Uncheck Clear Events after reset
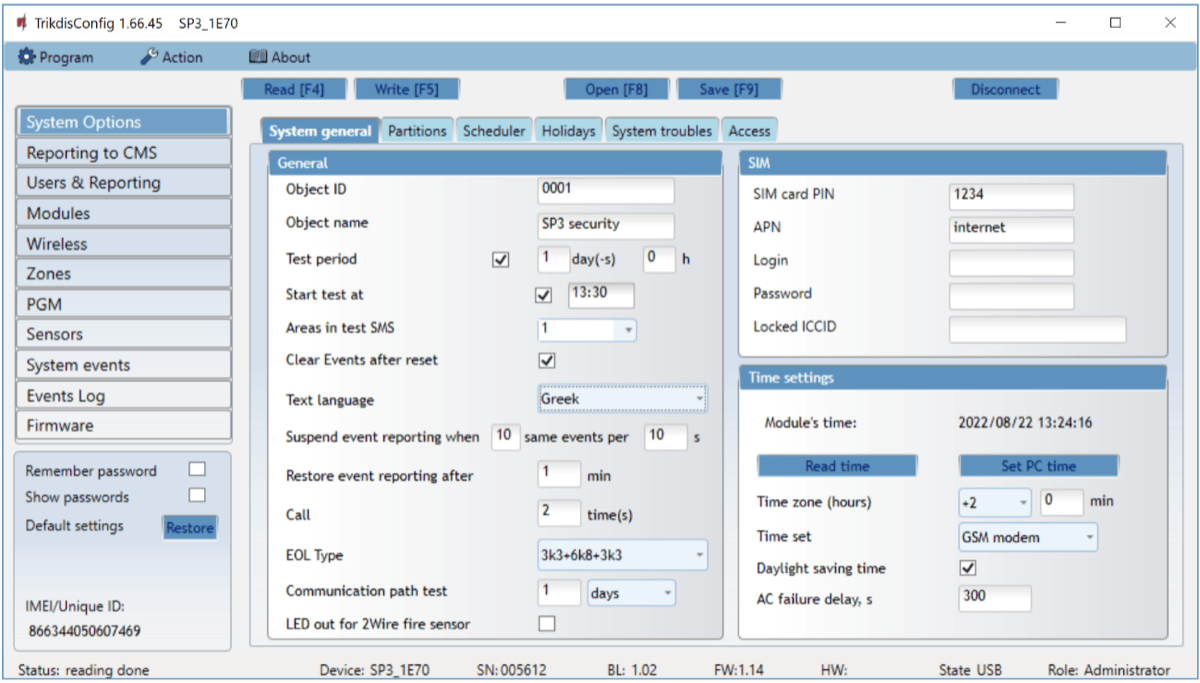 click(x=547, y=360)
